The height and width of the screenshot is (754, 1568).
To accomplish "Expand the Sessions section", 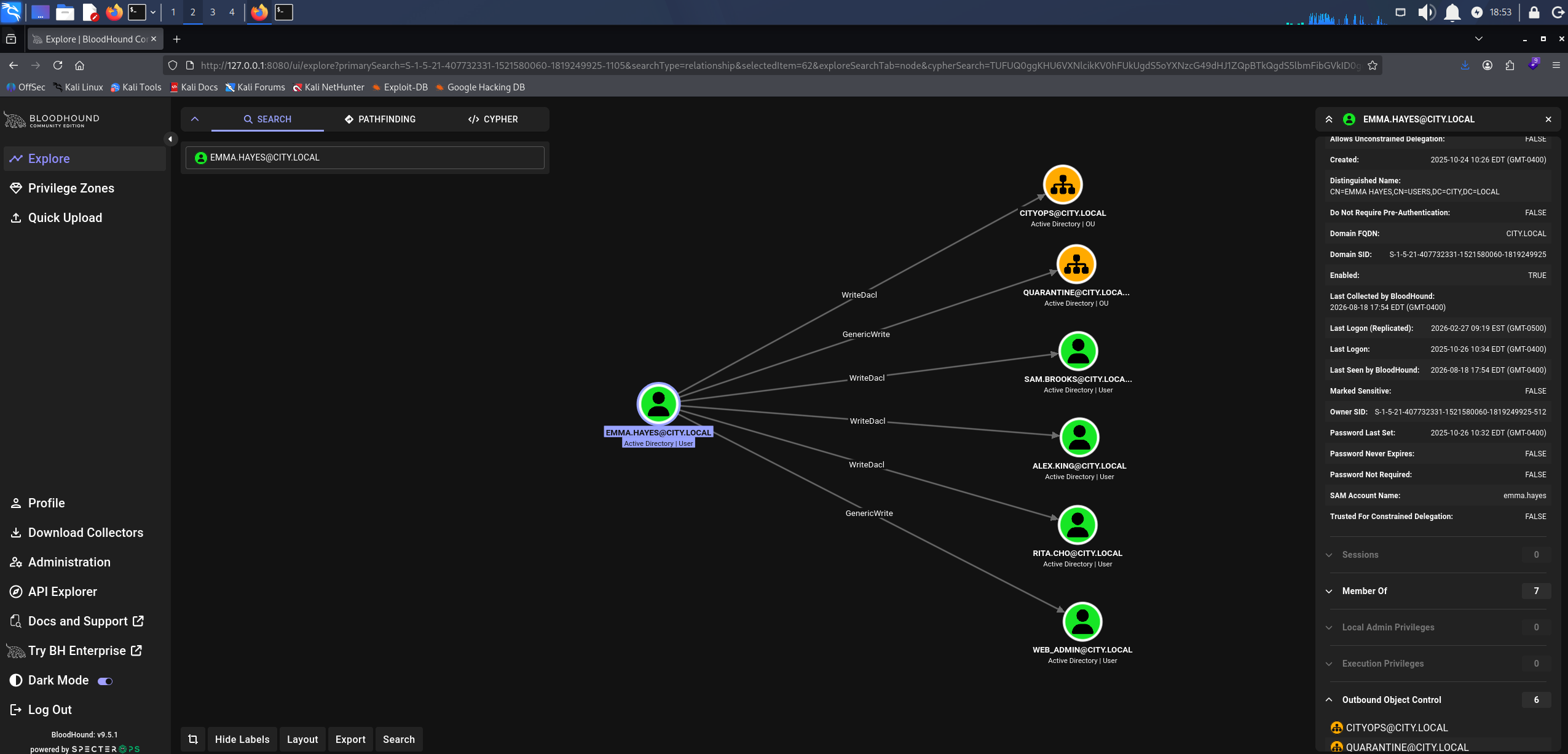I will [x=1438, y=555].
